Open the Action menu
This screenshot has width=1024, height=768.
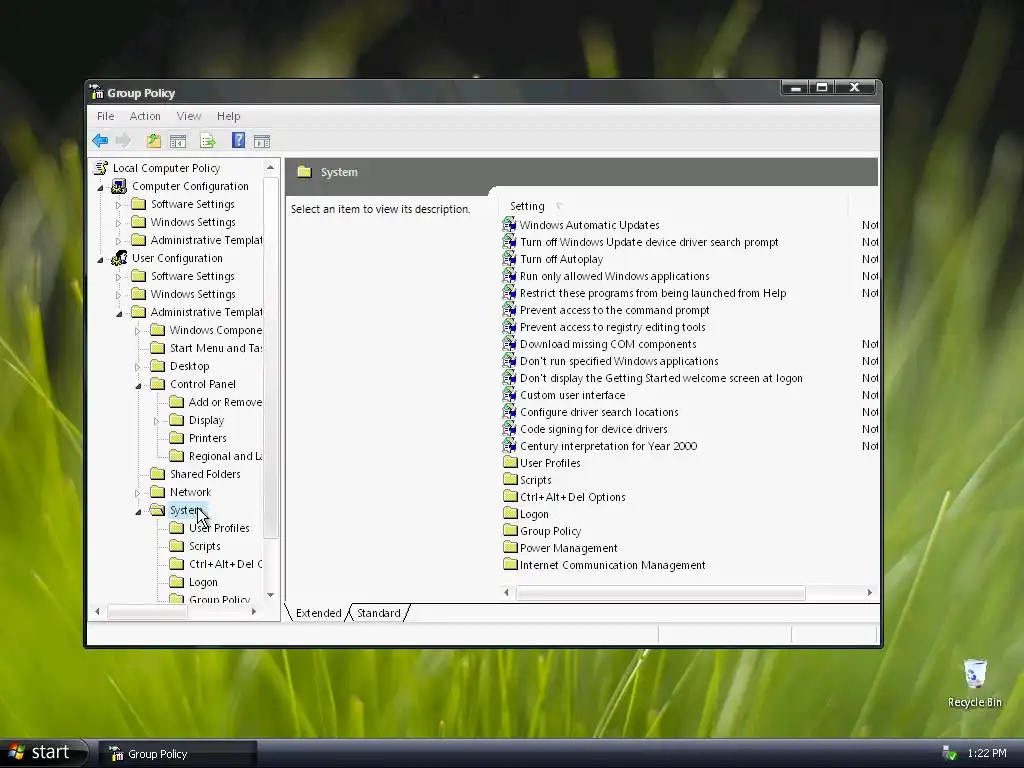click(x=145, y=116)
